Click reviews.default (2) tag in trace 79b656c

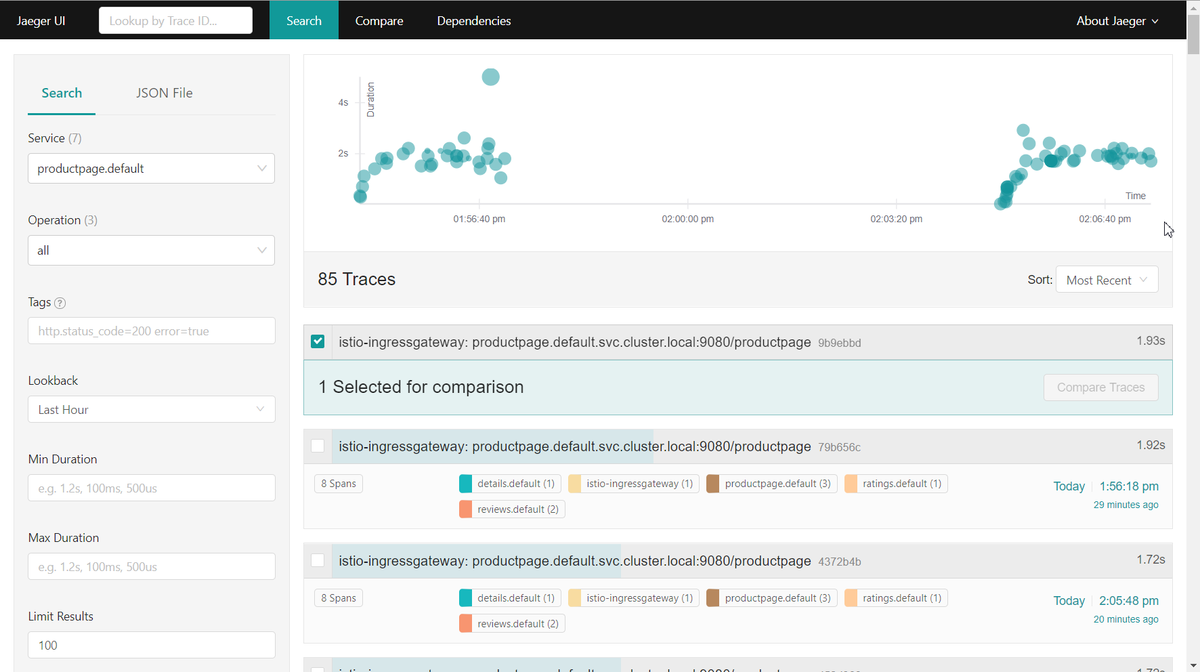(x=512, y=509)
